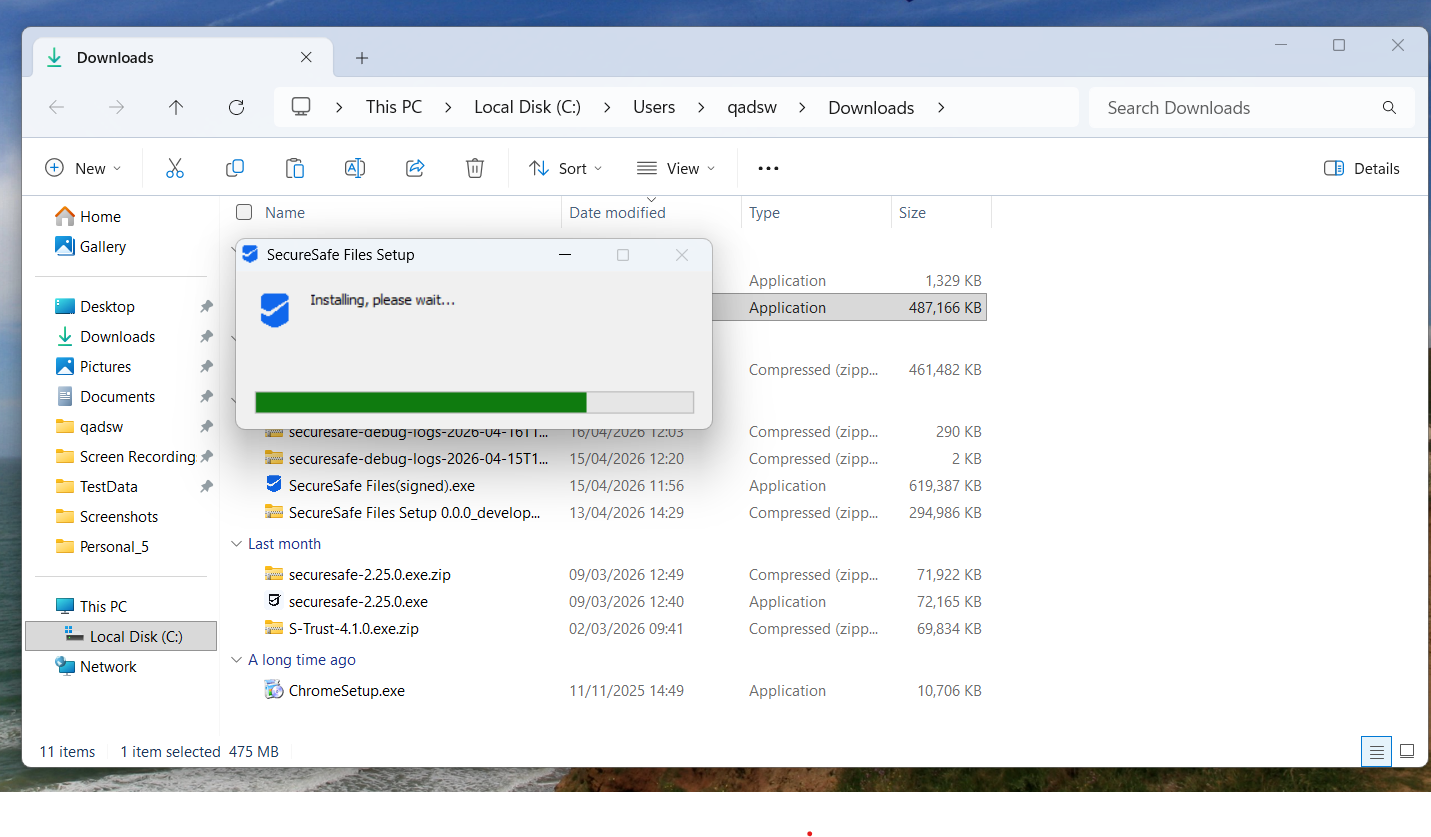Click the search magnifier icon
Screen dimensions: 1431x837
1389,107
